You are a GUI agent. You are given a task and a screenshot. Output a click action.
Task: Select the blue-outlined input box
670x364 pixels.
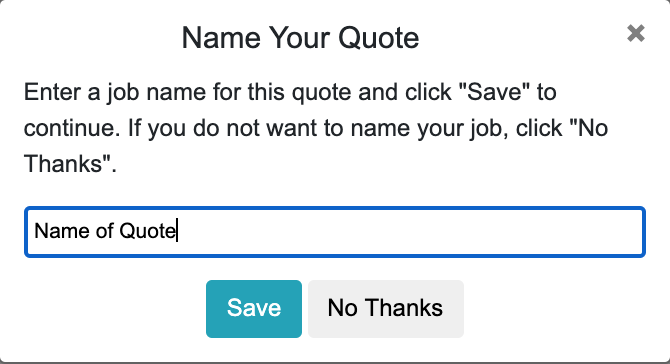pos(335,232)
